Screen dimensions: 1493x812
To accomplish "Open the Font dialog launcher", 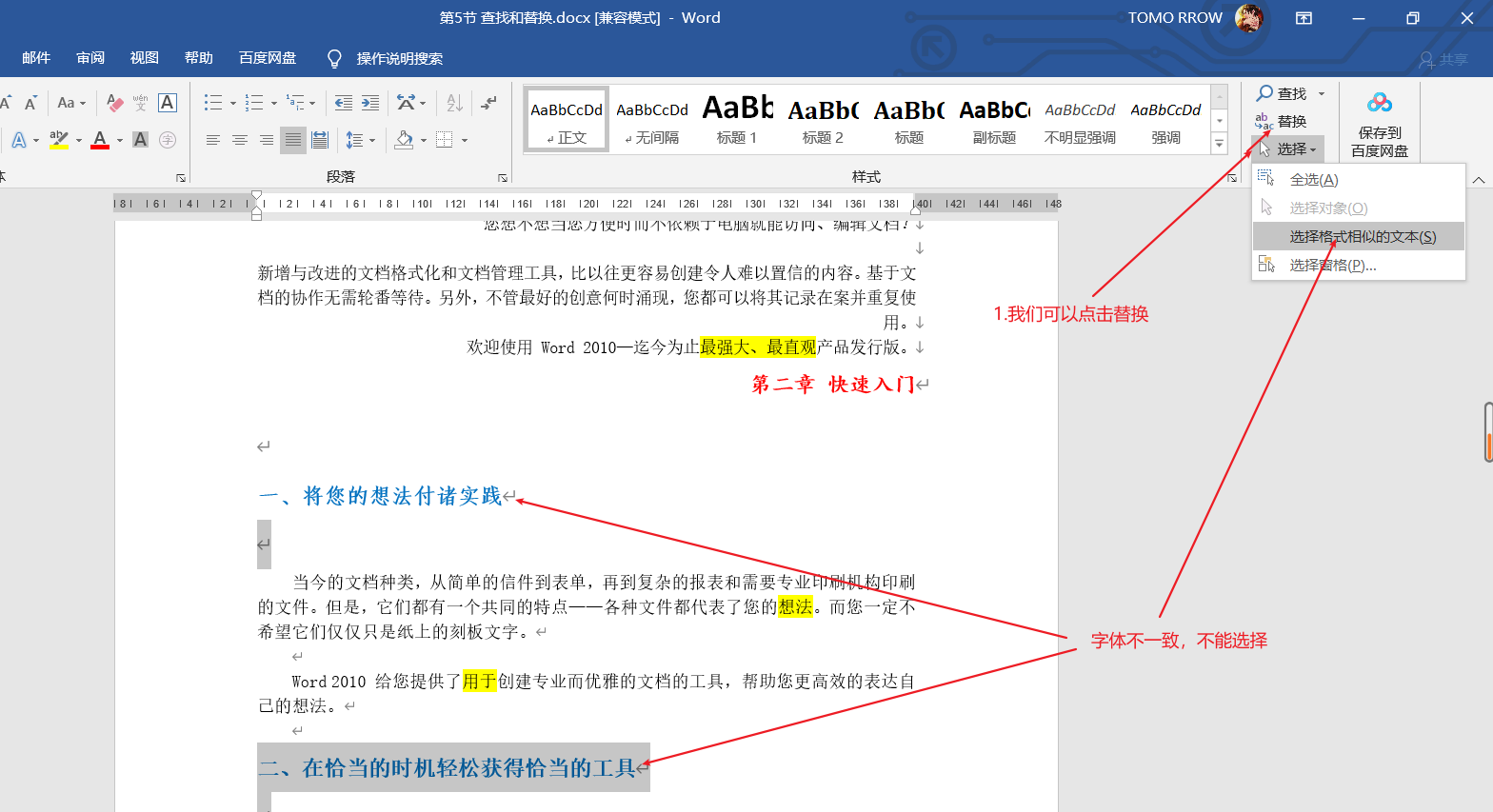I will [x=181, y=178].
